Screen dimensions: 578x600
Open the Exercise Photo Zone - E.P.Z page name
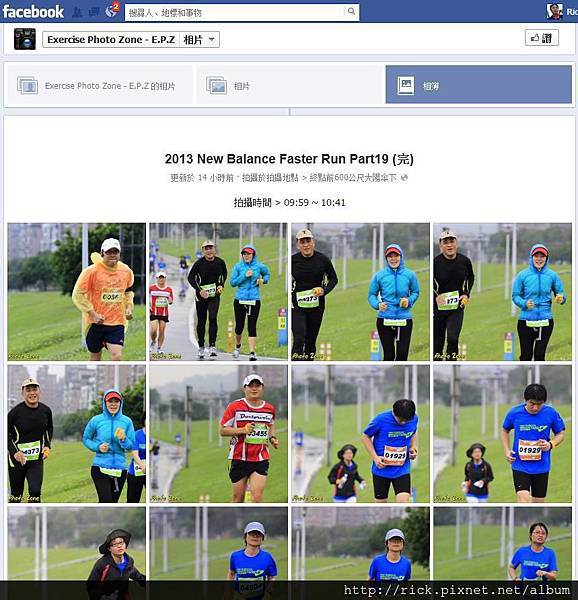[x=111, y=39]
